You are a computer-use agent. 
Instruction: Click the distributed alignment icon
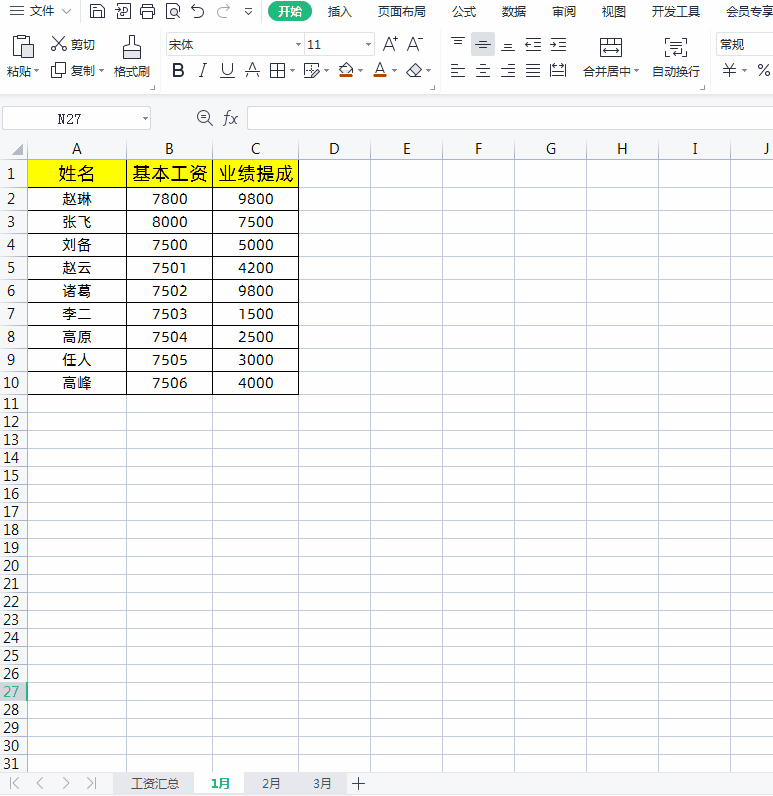pyautogui.click(x=558, y=71)
